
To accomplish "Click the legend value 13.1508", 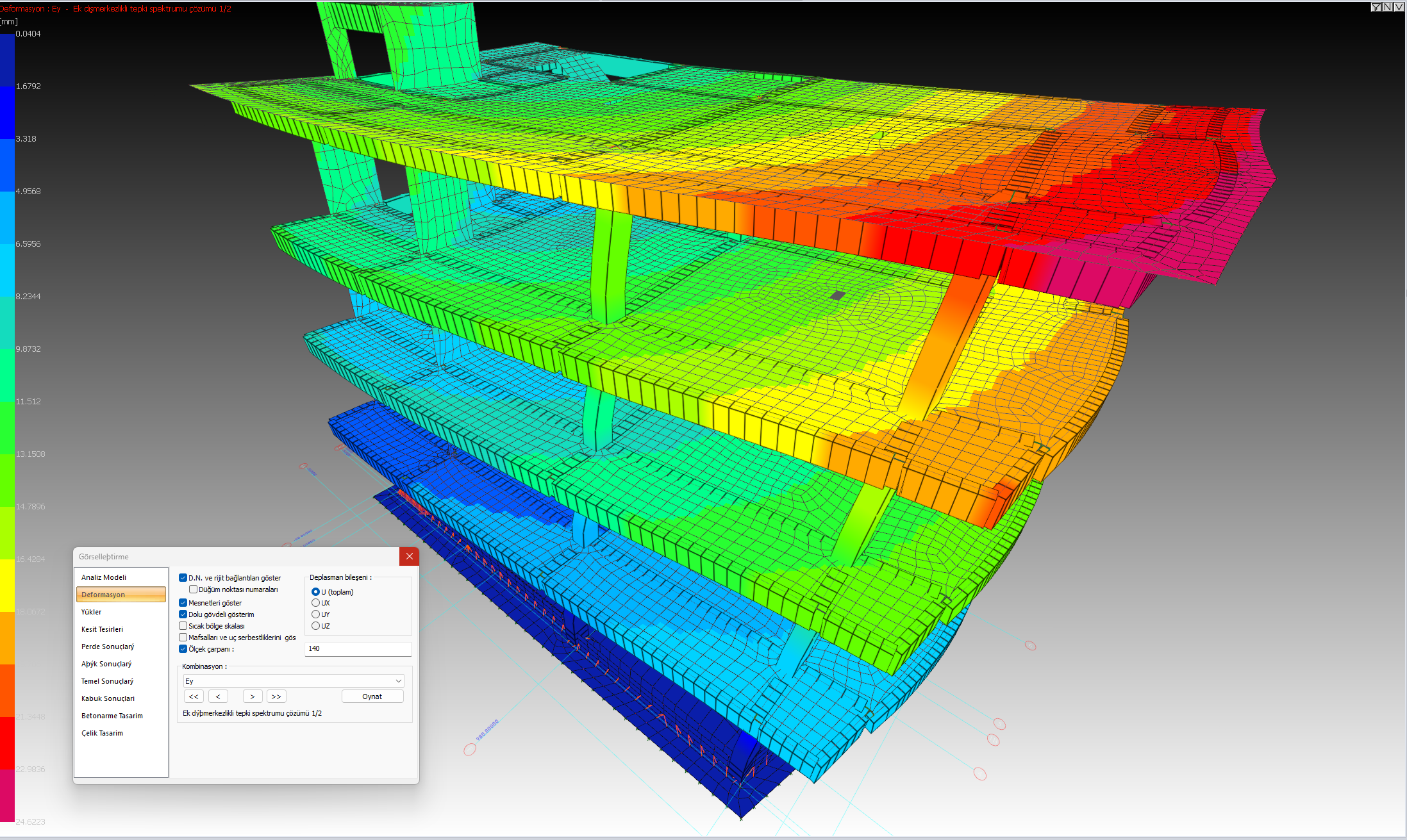I will pos(31,454).
